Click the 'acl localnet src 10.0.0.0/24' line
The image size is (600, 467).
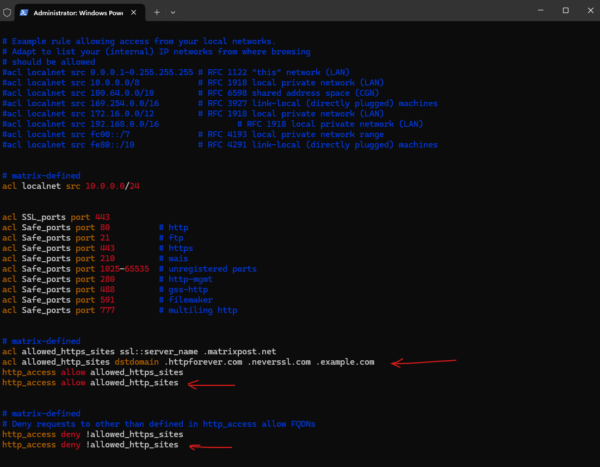(71, 186)
